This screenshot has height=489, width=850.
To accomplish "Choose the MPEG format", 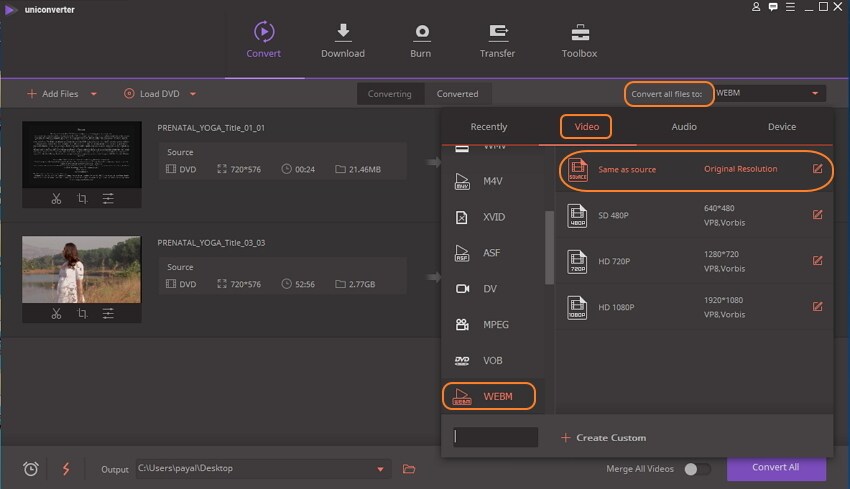I will coord(492,324).
